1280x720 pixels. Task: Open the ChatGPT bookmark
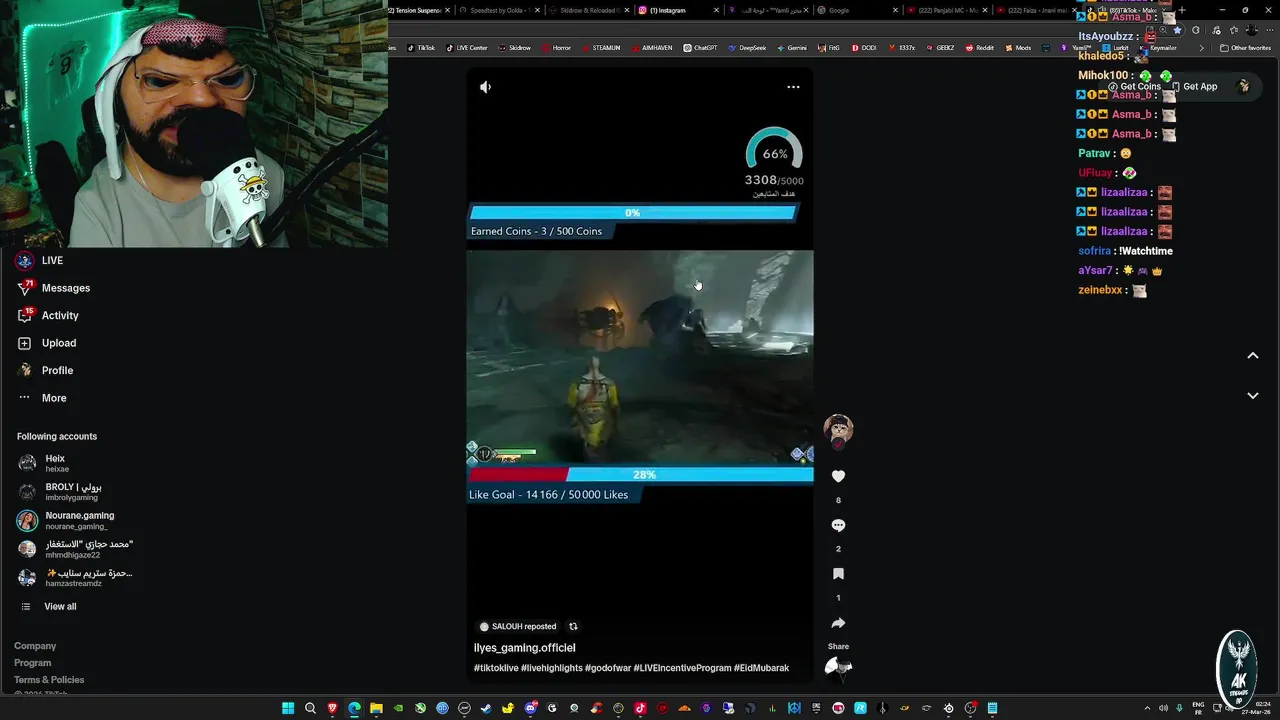(700, 48)
